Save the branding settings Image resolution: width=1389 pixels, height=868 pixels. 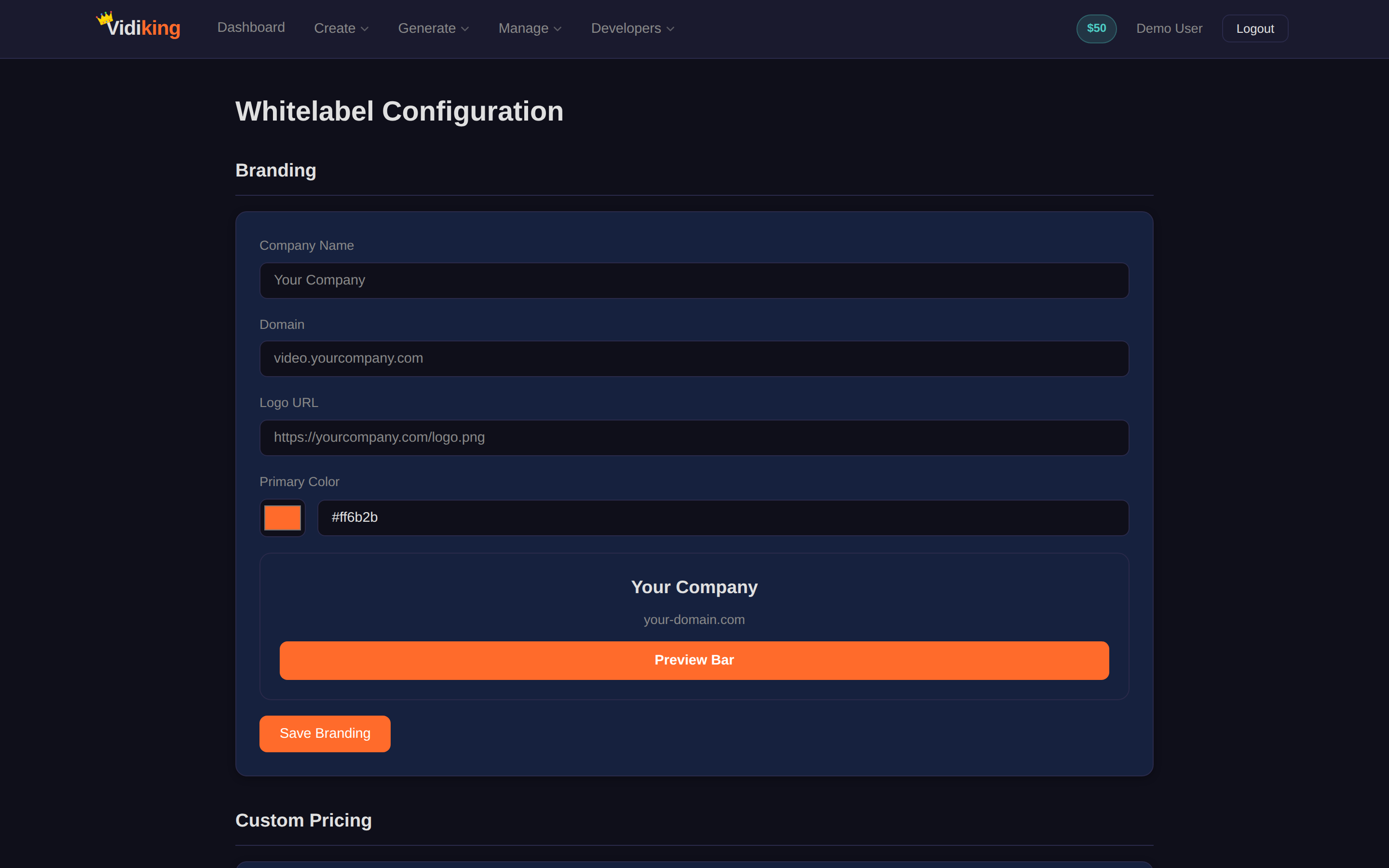[x=325, y=733]
